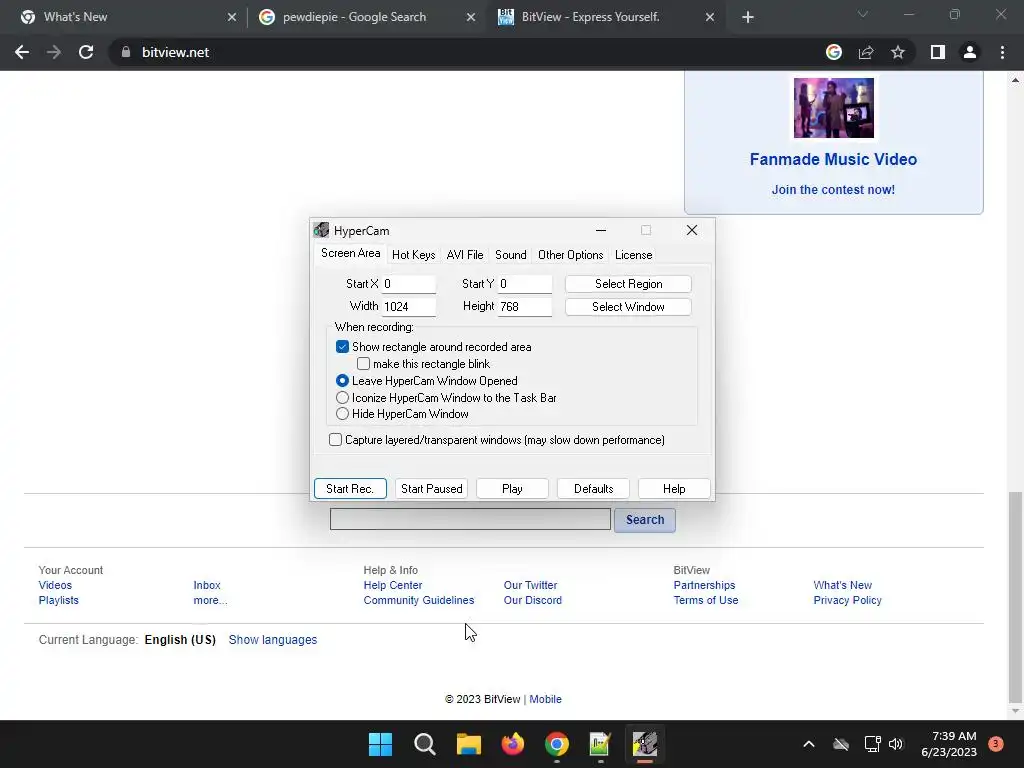1024x768 pixels.
Task: Select Iconize HyperCam Window to Task Bar
Action: pyautogui.click(x=342, y=398)
